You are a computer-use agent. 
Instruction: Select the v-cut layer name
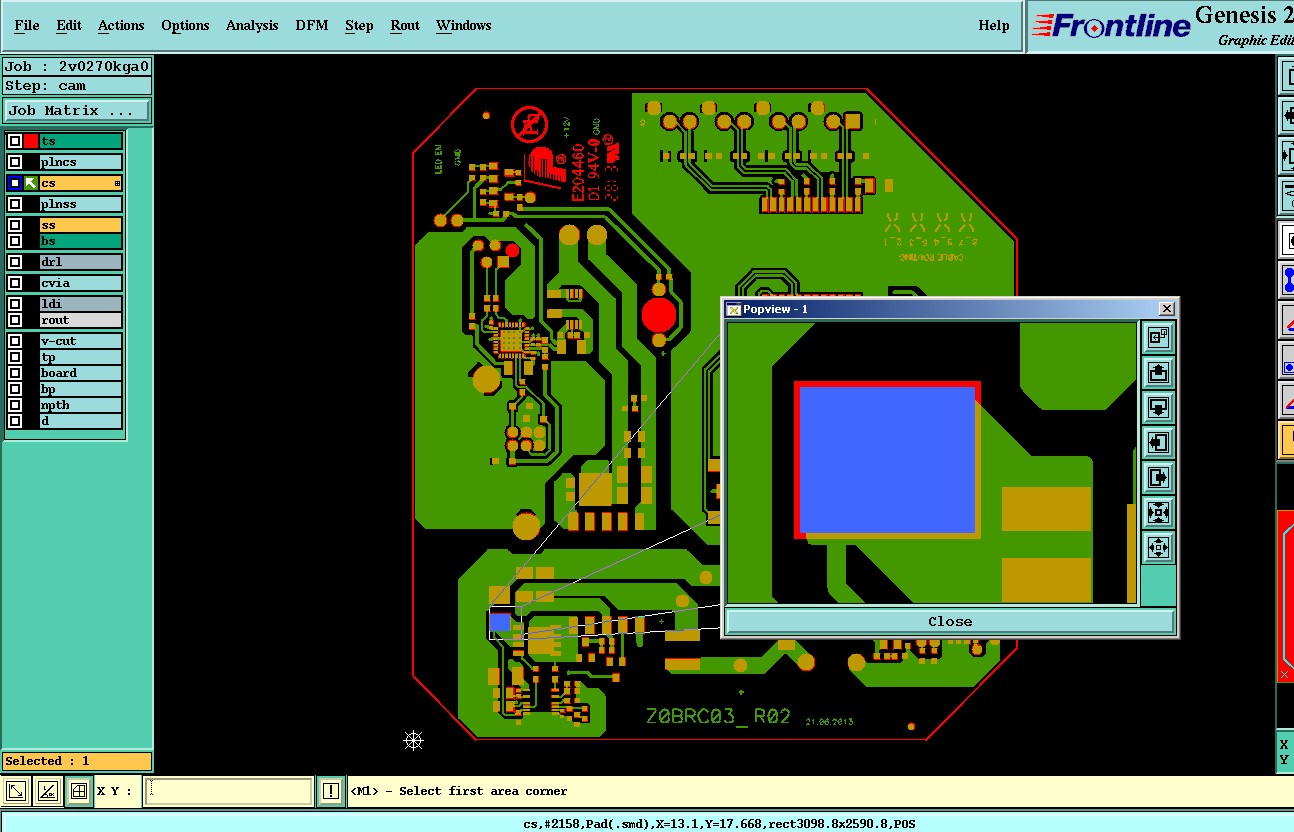tap(81, 341)
